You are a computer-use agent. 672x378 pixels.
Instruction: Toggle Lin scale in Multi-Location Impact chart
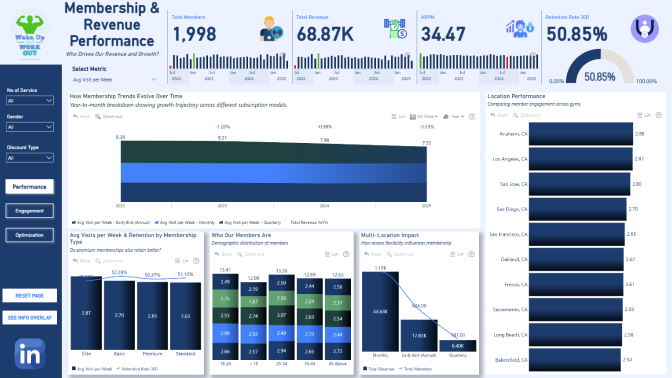click(456, 254)
